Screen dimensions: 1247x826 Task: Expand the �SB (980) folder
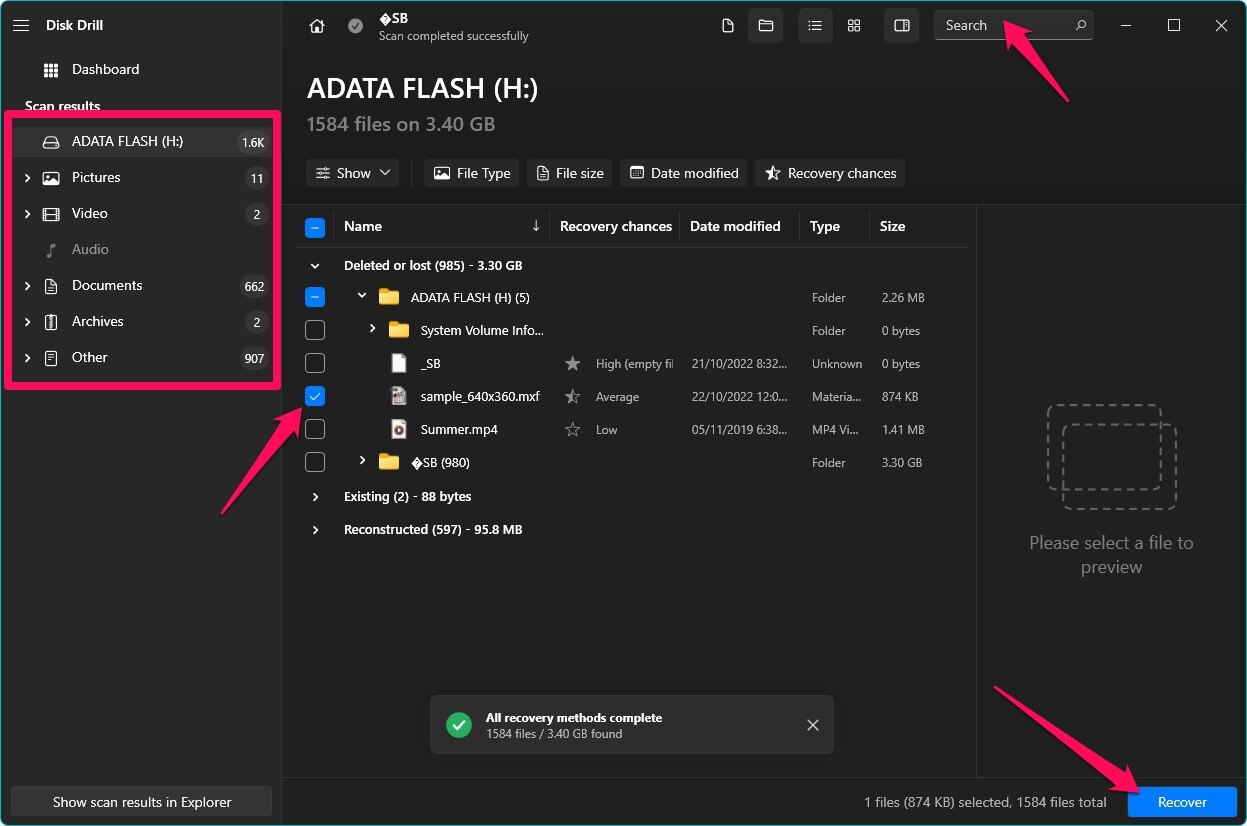[x=362, y=461]
